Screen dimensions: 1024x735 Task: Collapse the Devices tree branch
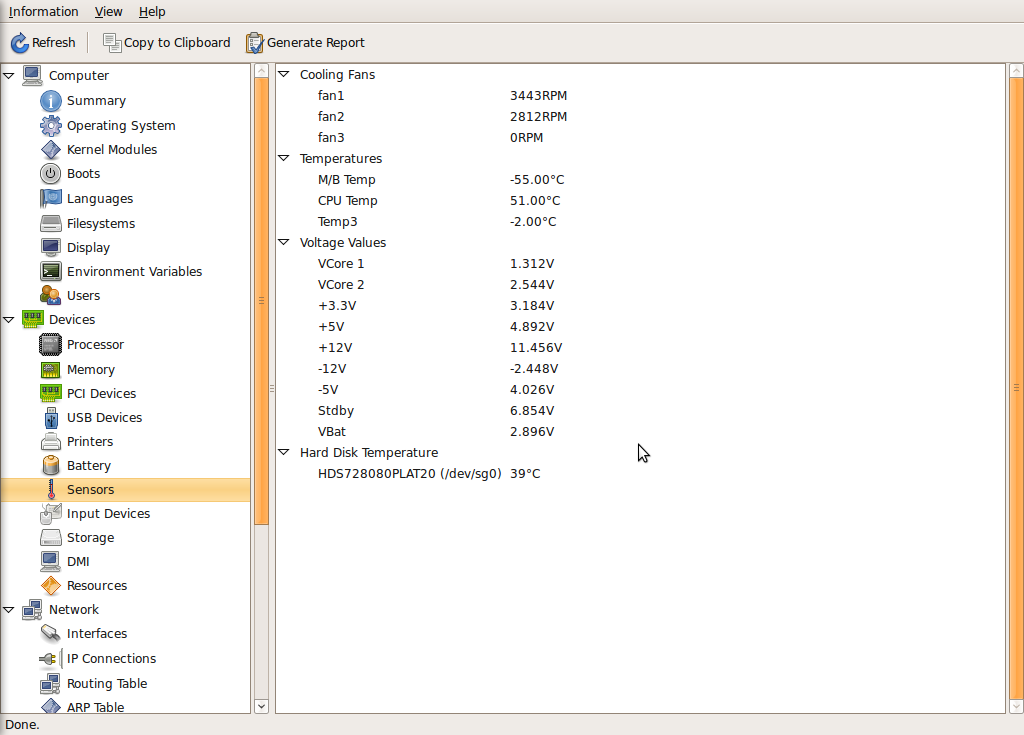pyautogui.click(x=8, y=319)
